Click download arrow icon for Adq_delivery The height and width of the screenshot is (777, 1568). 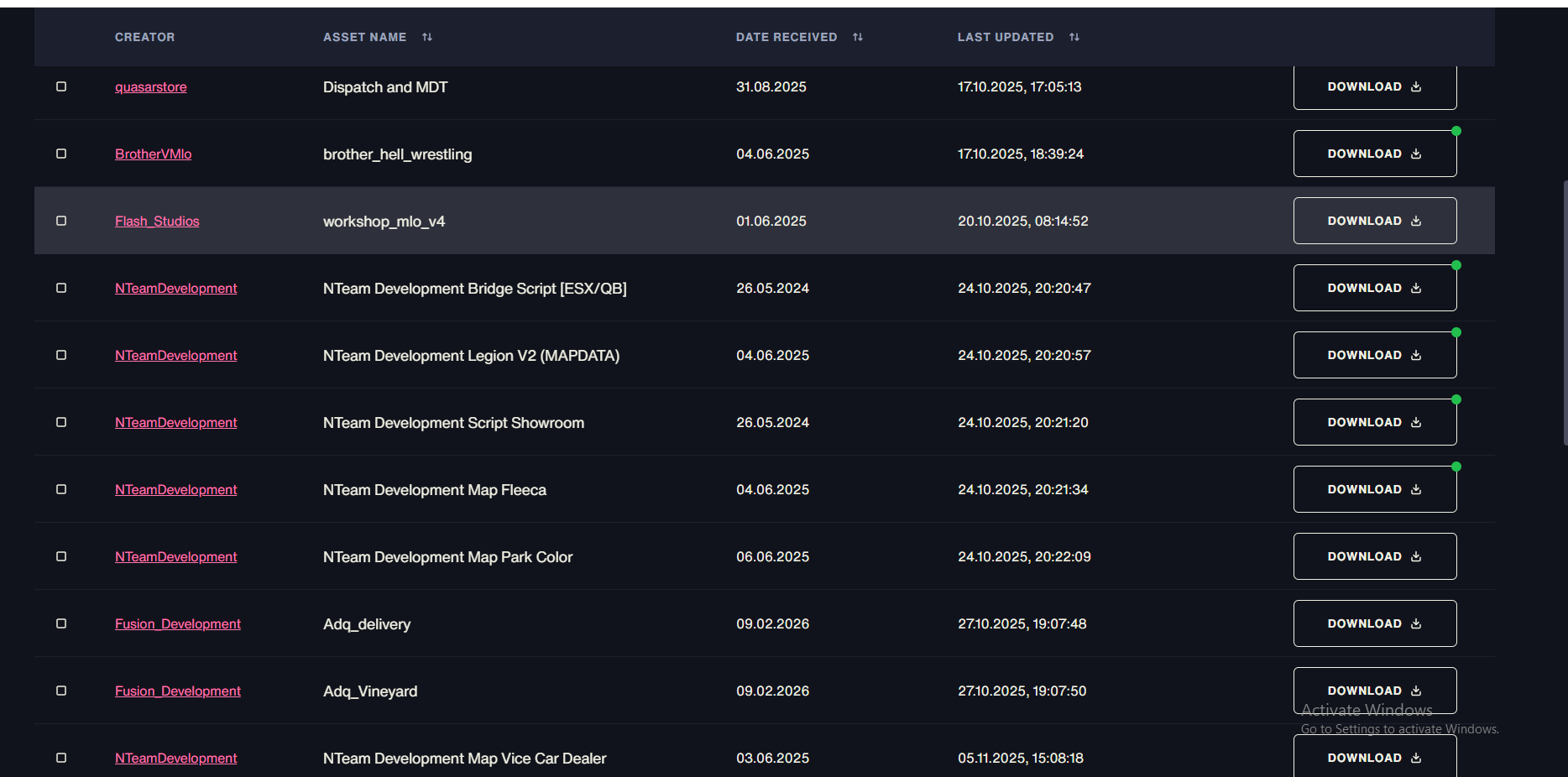pyautogui.click(x=1416, y=623)
